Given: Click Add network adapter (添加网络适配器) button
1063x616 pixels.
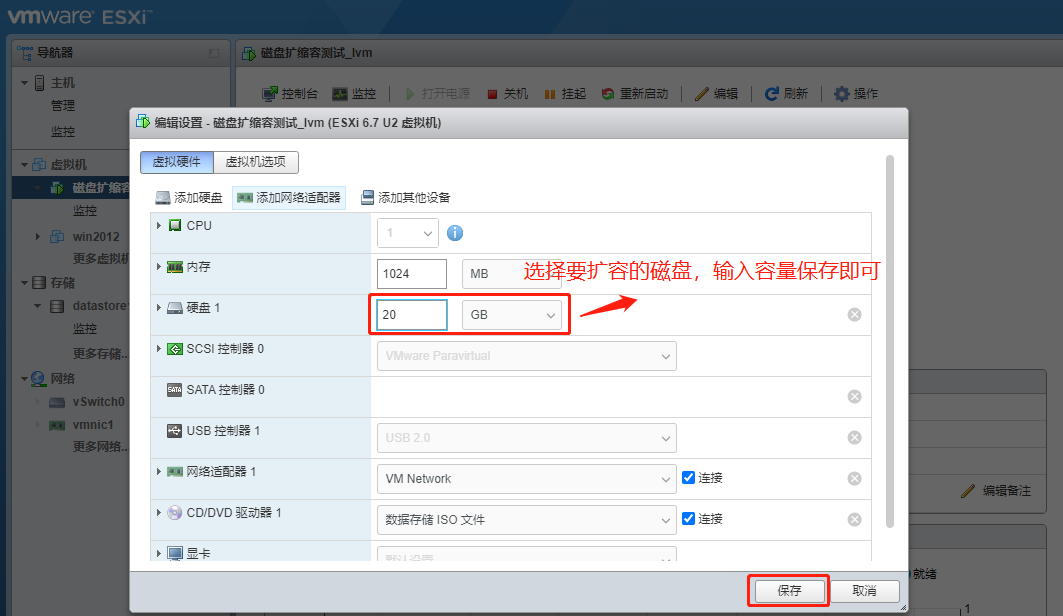Looking at the screenshot, I should [x=289, y=198].
